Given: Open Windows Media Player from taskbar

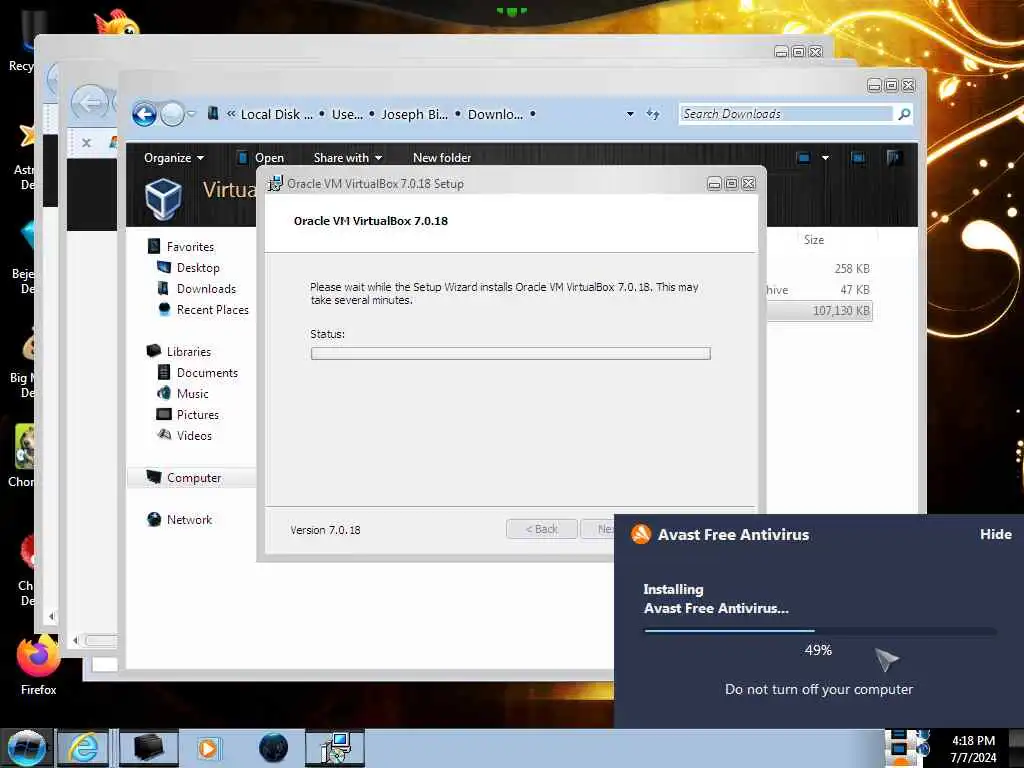Looking at the screenshot, I should click(209, 748).
